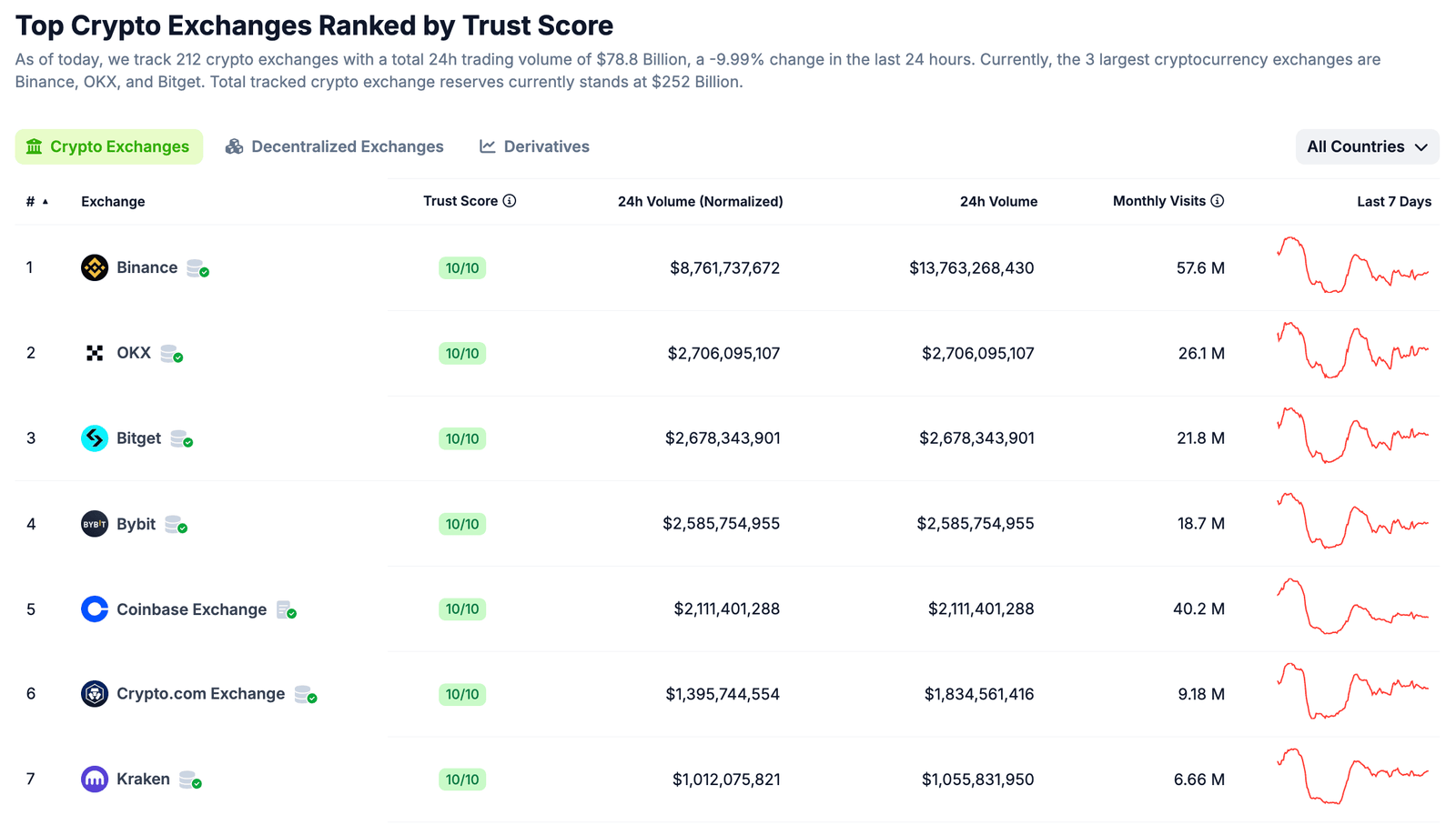Click the Binance logo icon
Image resolution: width=1456 pixels, height=825 pixels.
[x=95, y=267]
